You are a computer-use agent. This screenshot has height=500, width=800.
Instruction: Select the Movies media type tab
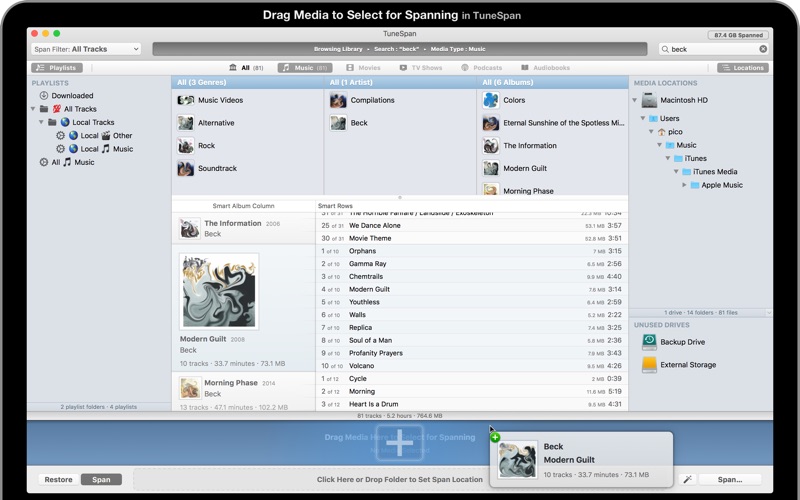tap(363, 68)
